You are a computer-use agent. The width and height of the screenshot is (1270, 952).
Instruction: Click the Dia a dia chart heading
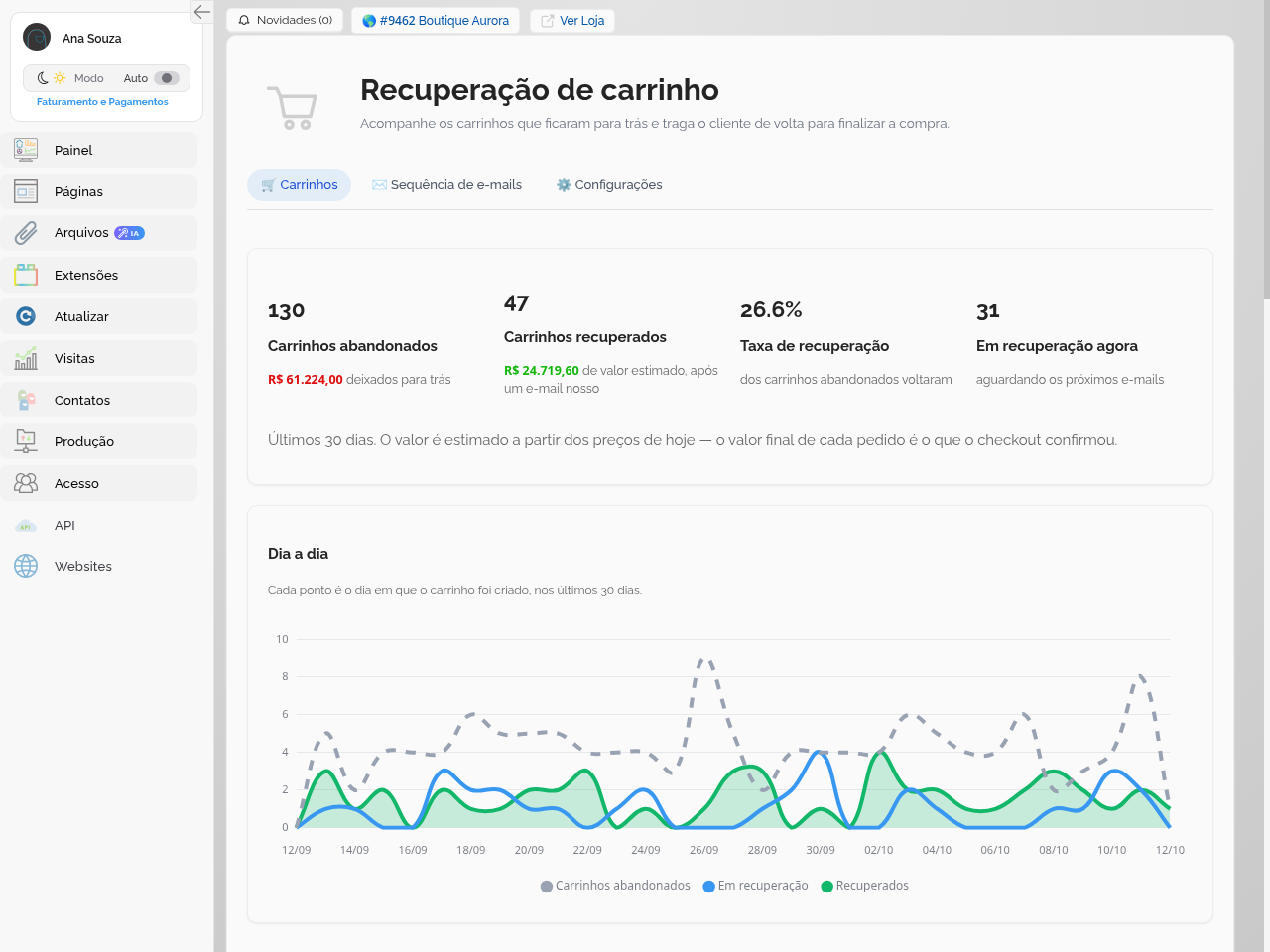pyautogui.click(x=298, y=554)
